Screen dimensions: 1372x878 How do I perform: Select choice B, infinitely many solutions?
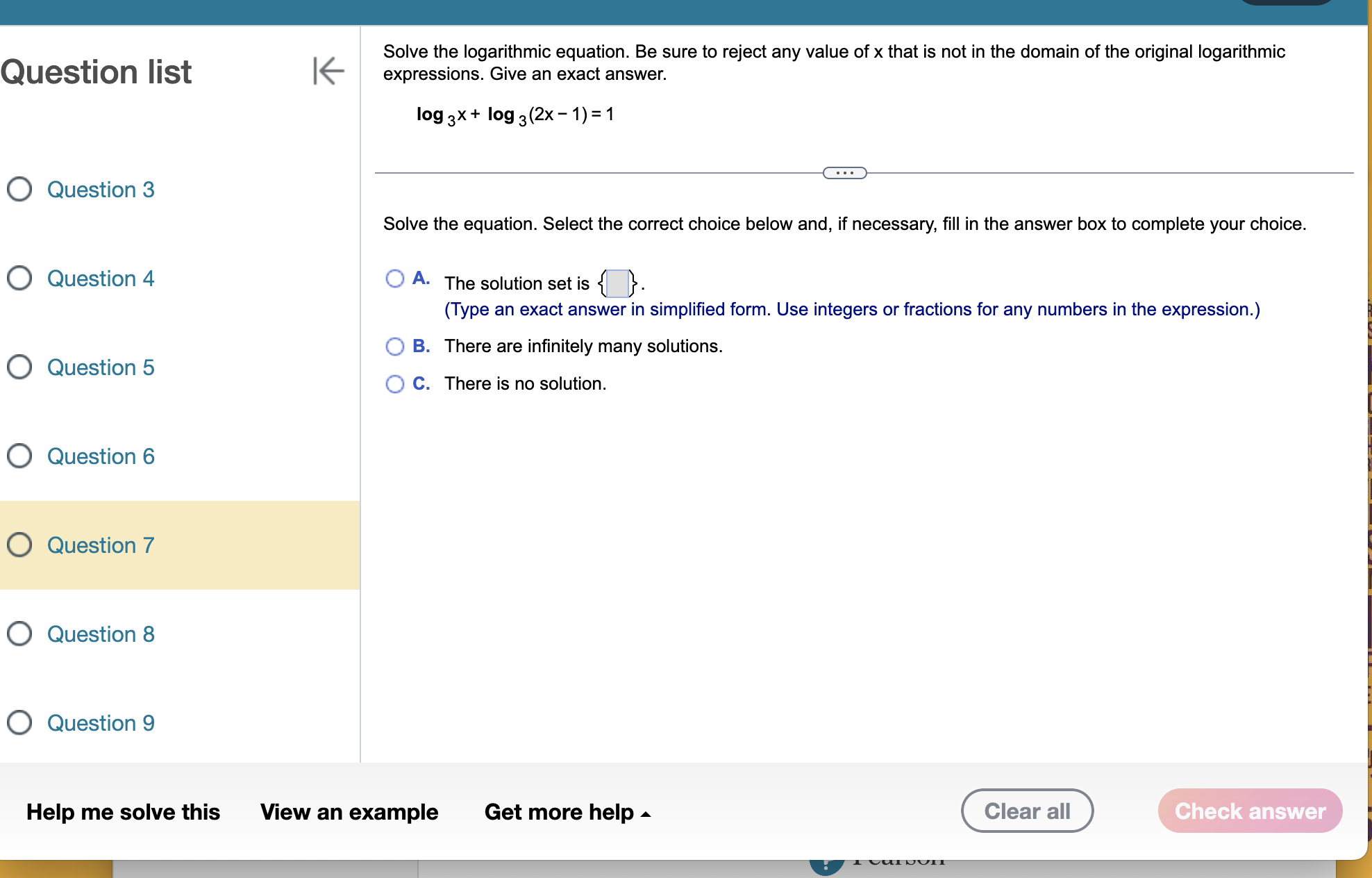point(395,346)
